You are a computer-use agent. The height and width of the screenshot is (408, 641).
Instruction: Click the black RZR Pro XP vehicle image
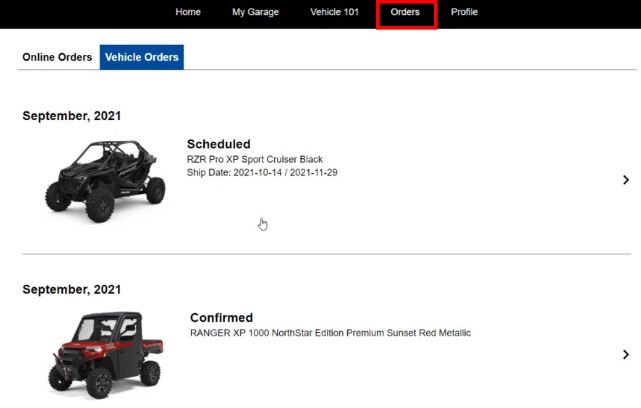pos(102,181)
